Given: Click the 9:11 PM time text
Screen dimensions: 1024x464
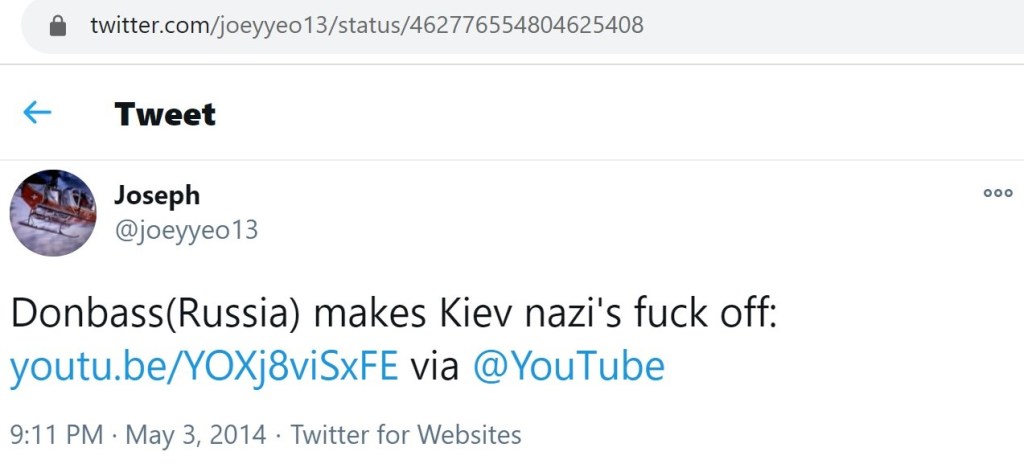Looking at the screenshot, I should click(57, 435).
